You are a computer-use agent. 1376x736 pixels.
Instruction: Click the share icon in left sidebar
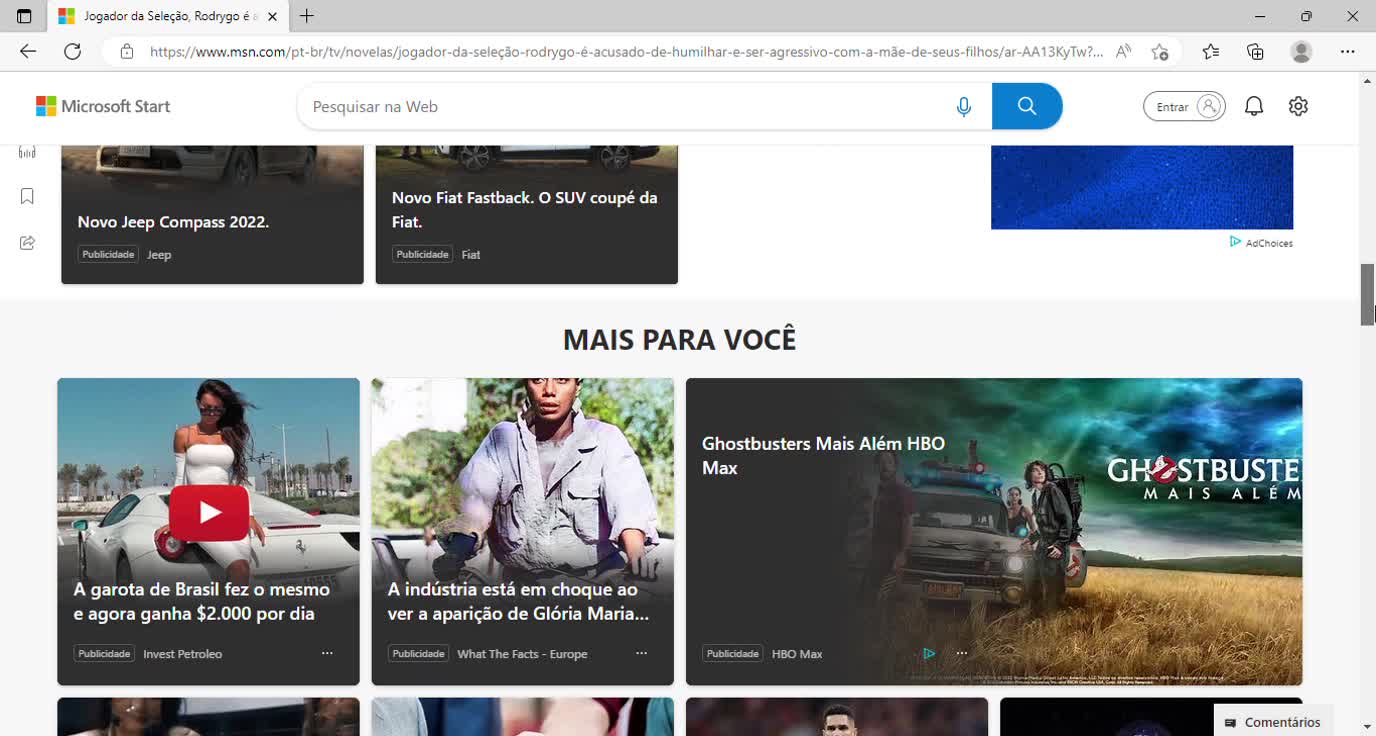pos(27,242)
